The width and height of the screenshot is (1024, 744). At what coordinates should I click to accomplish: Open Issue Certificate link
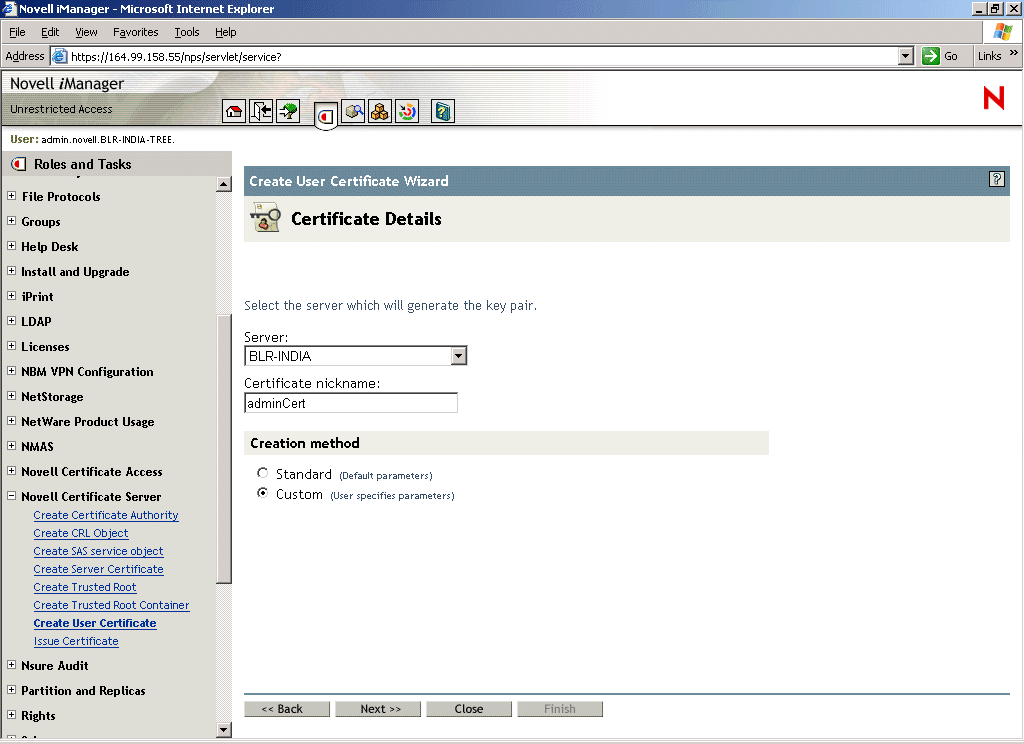[x=76, y=641]
